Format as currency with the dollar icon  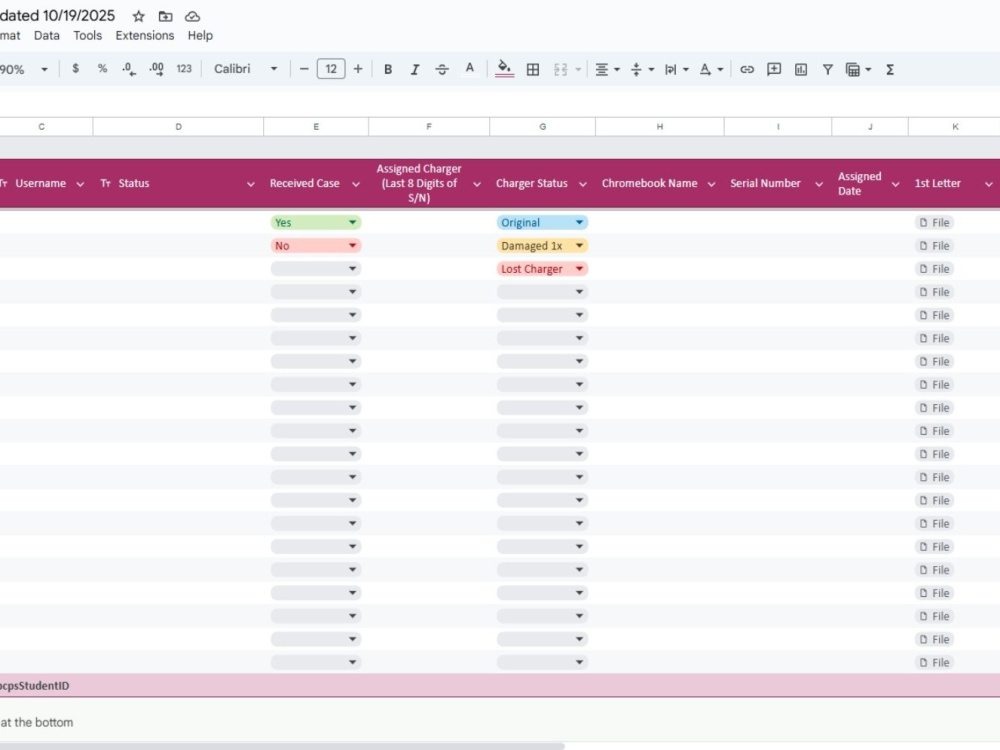tap(75, 69)
